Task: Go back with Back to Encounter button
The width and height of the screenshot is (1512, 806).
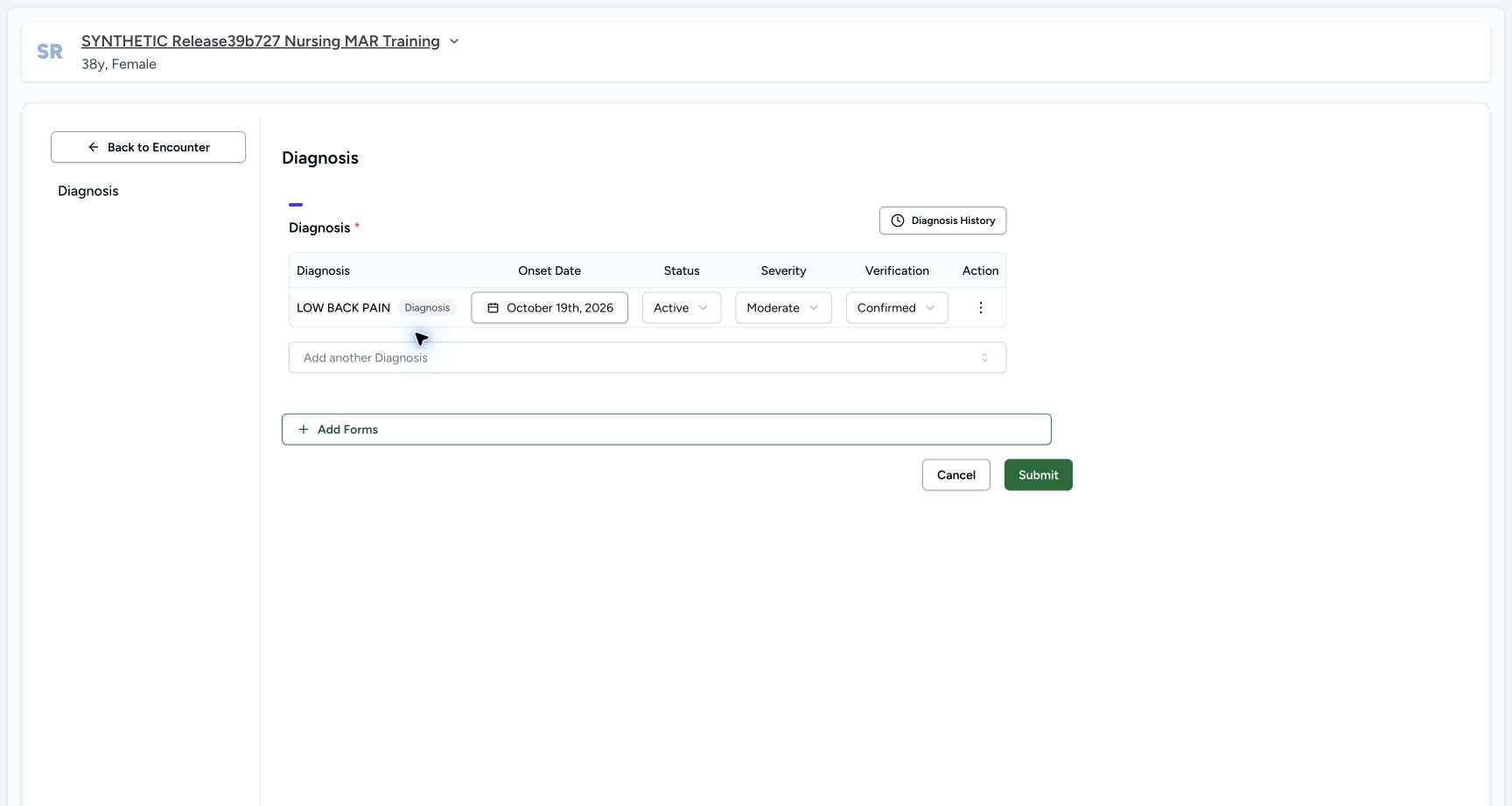Action: 148,147
